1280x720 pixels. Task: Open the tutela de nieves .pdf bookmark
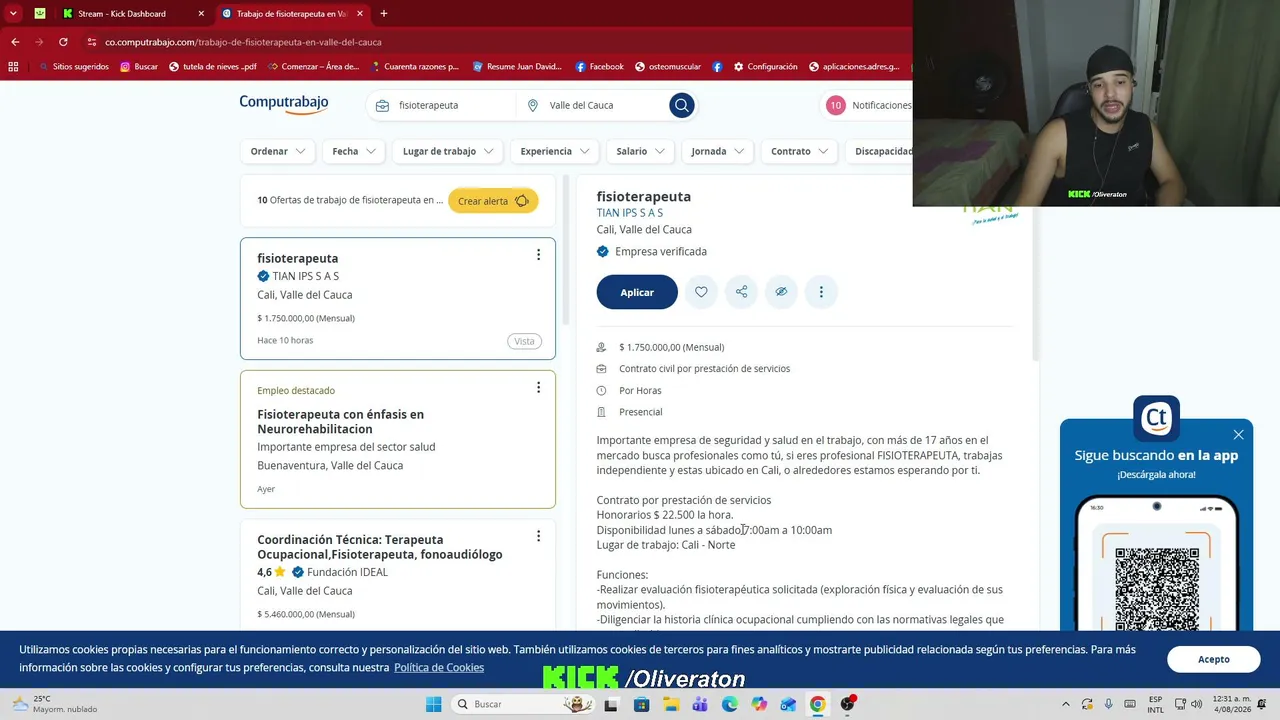212,67
